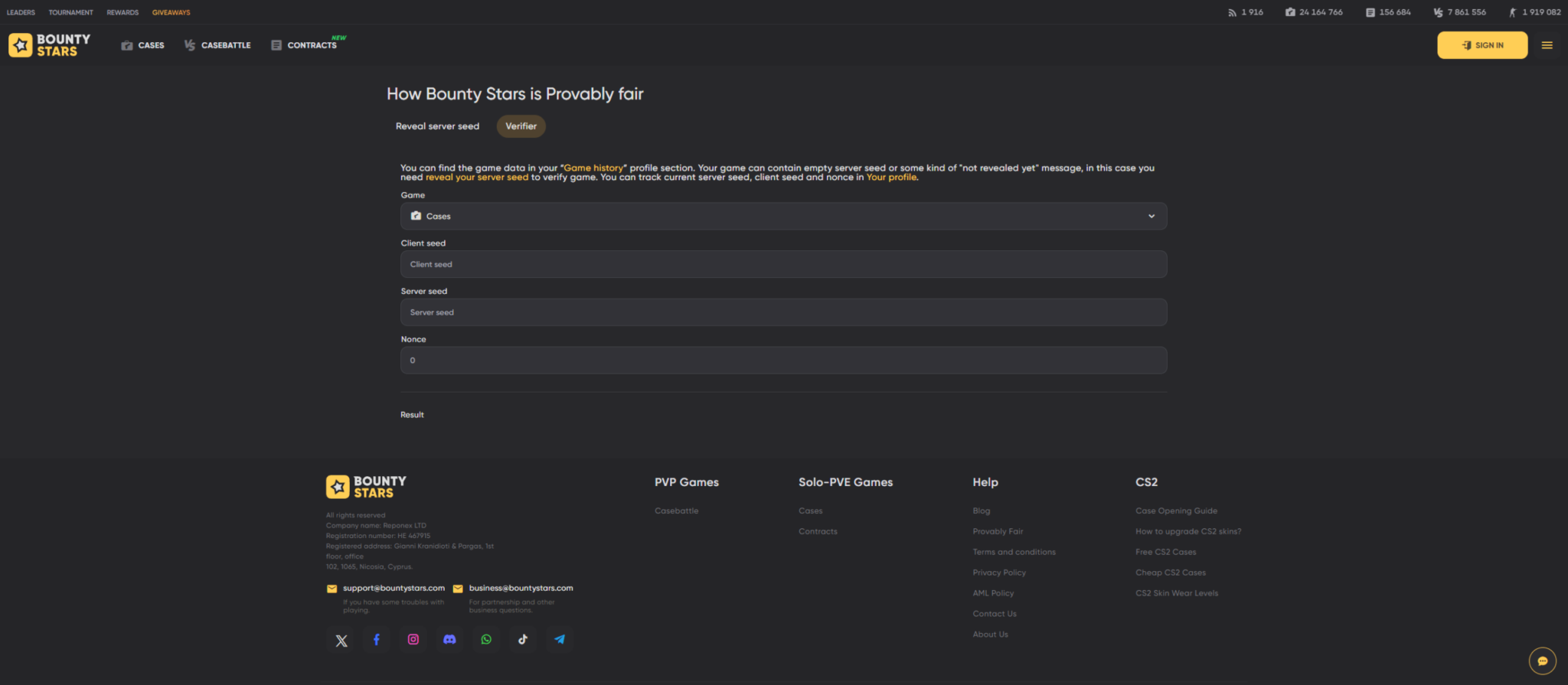This screenshot has width=1568, height=685.
Task: Open the AML Policy link
Action: click(x=993, y=593)
